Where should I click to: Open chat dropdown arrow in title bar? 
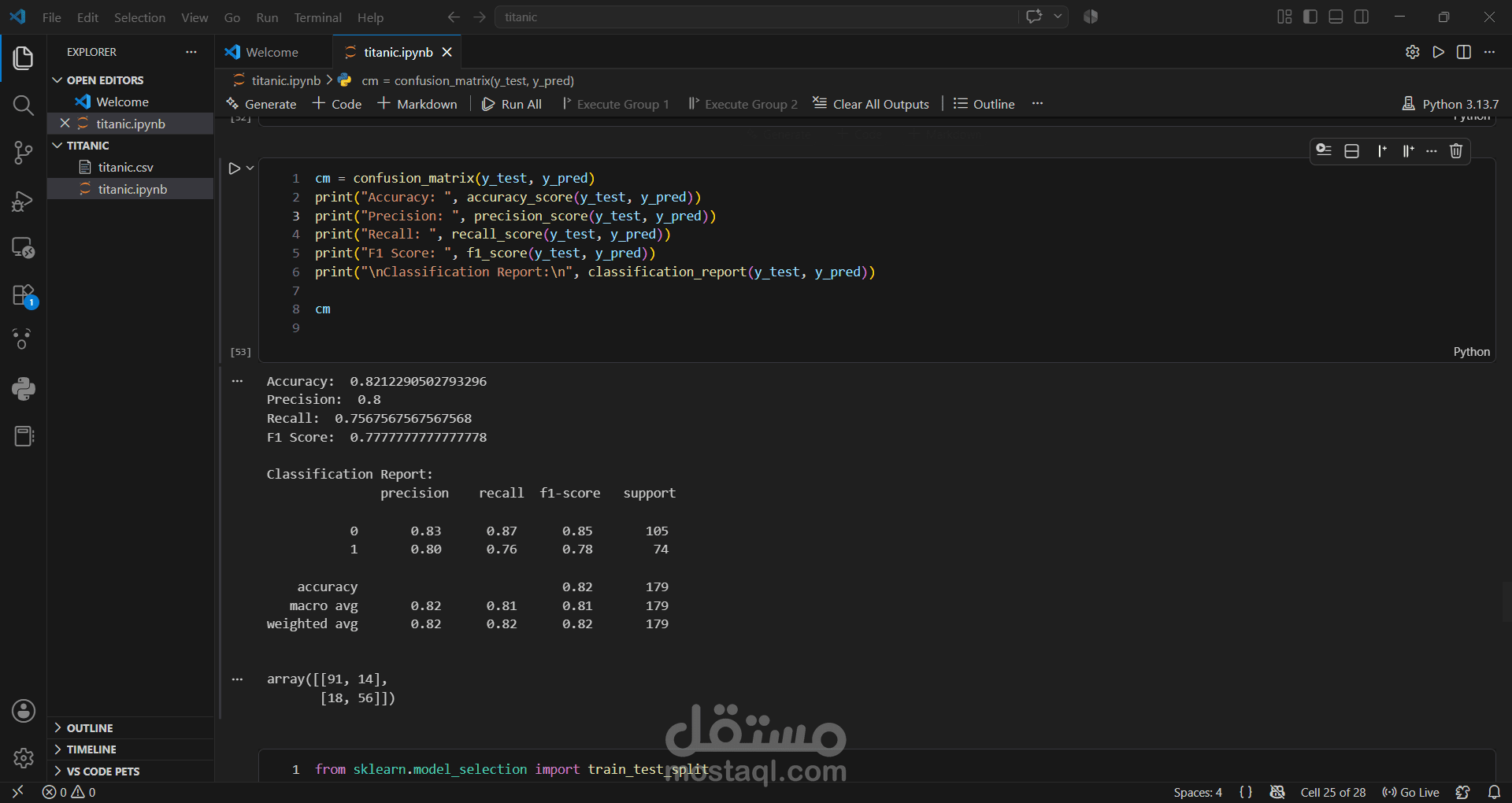(x=1058, y=17)
